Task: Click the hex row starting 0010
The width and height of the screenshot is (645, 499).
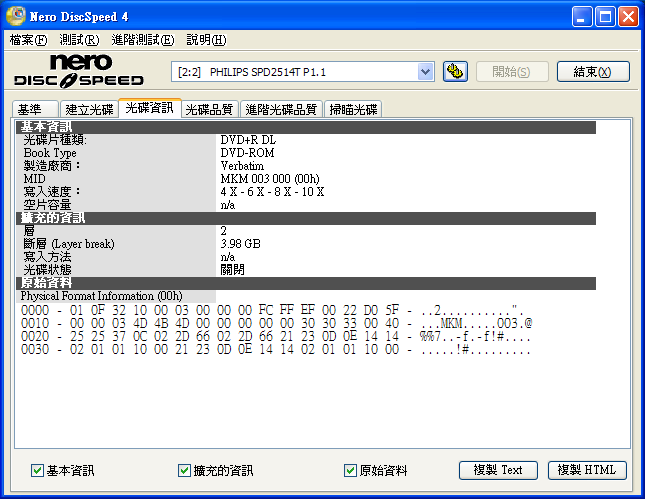Action: (x=276, y=323)
